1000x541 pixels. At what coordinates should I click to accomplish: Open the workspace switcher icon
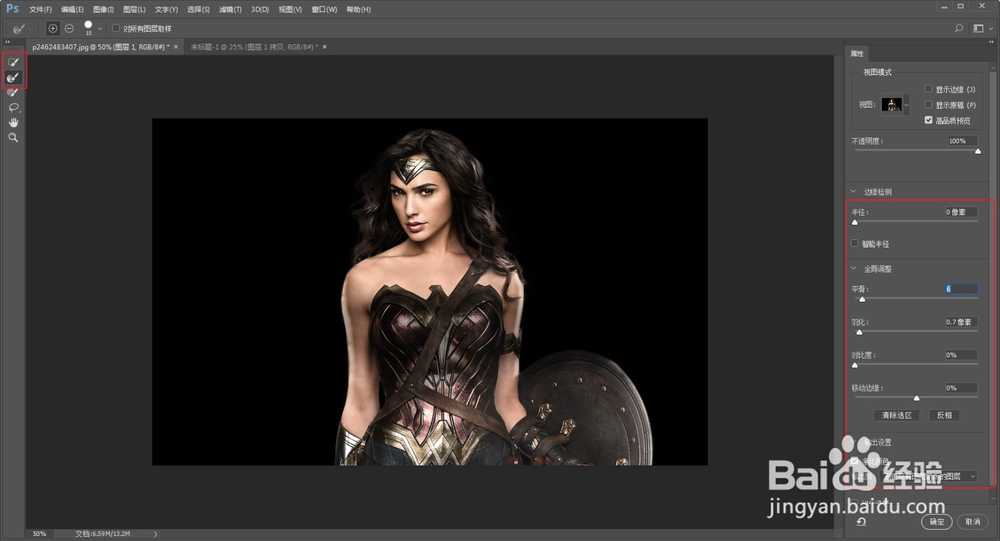978,28
